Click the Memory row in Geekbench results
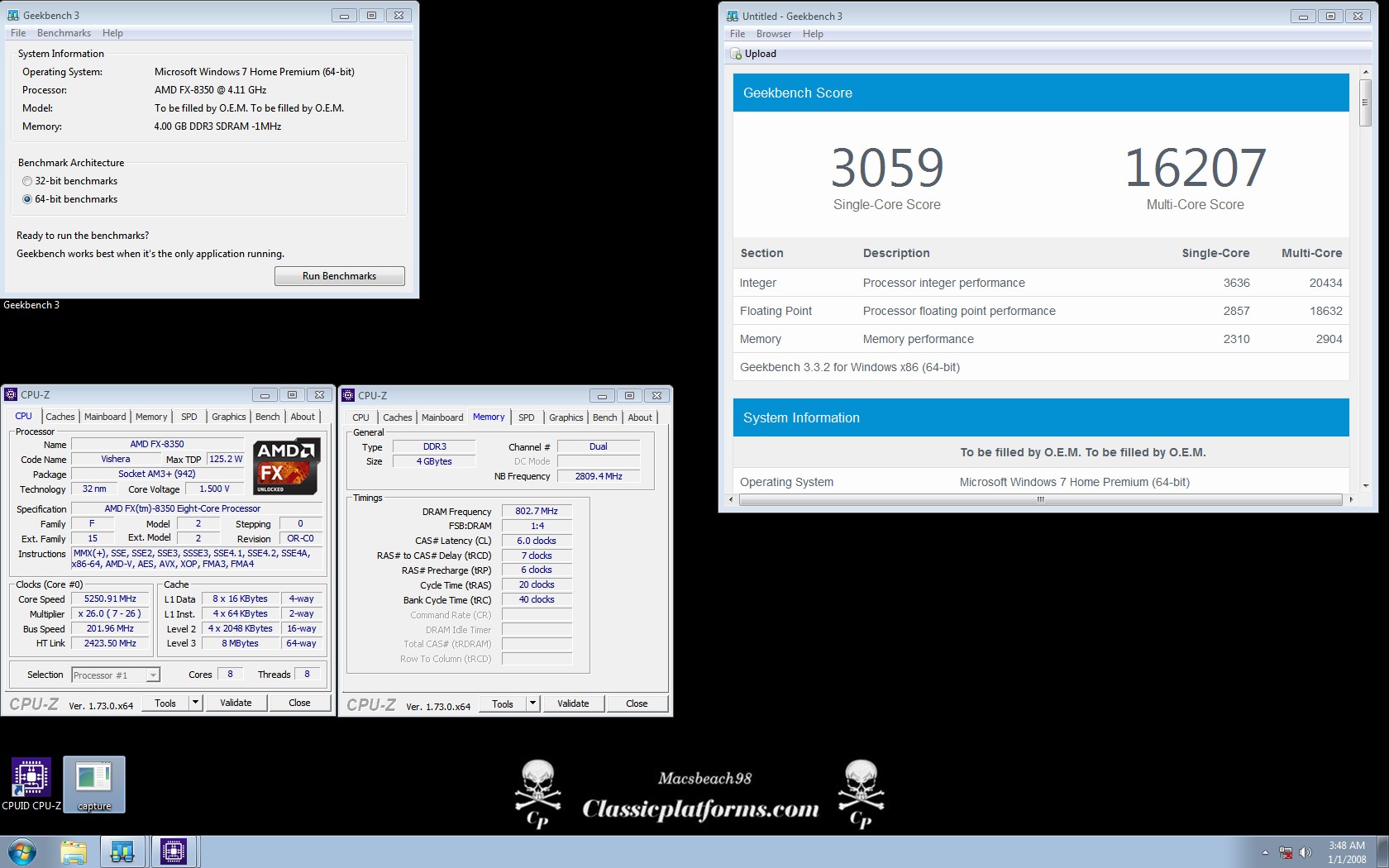This screenshot has height=868, width=1389. (1041, 339)
